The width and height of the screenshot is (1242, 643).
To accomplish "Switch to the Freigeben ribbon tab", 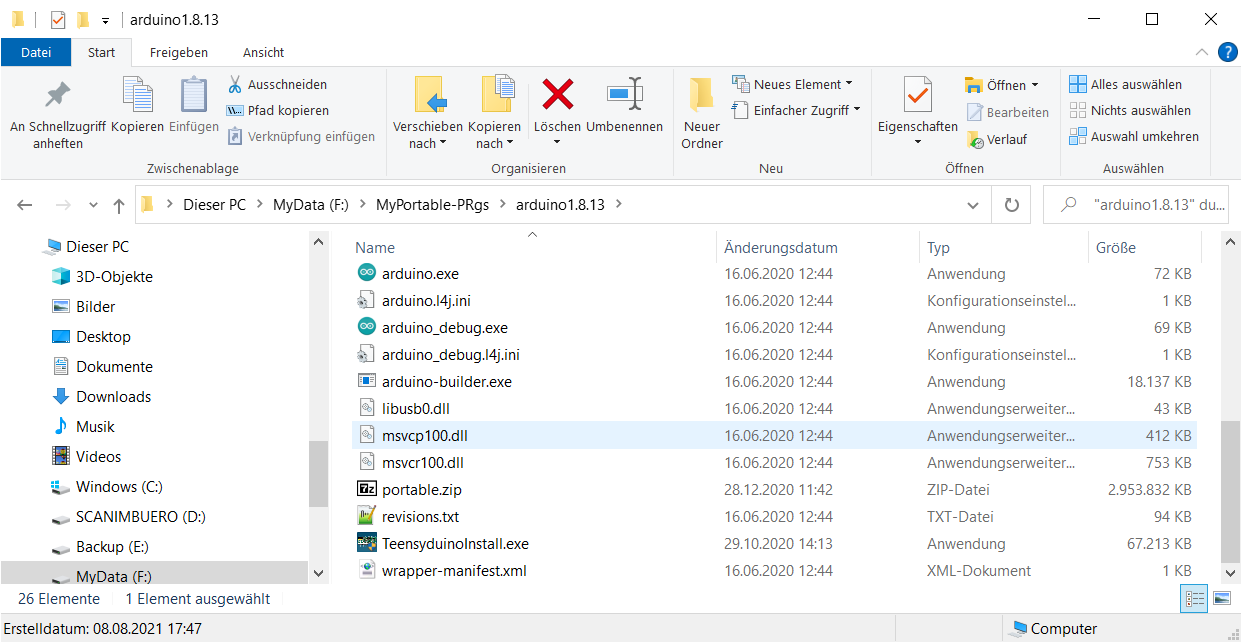I will [179, 52].
